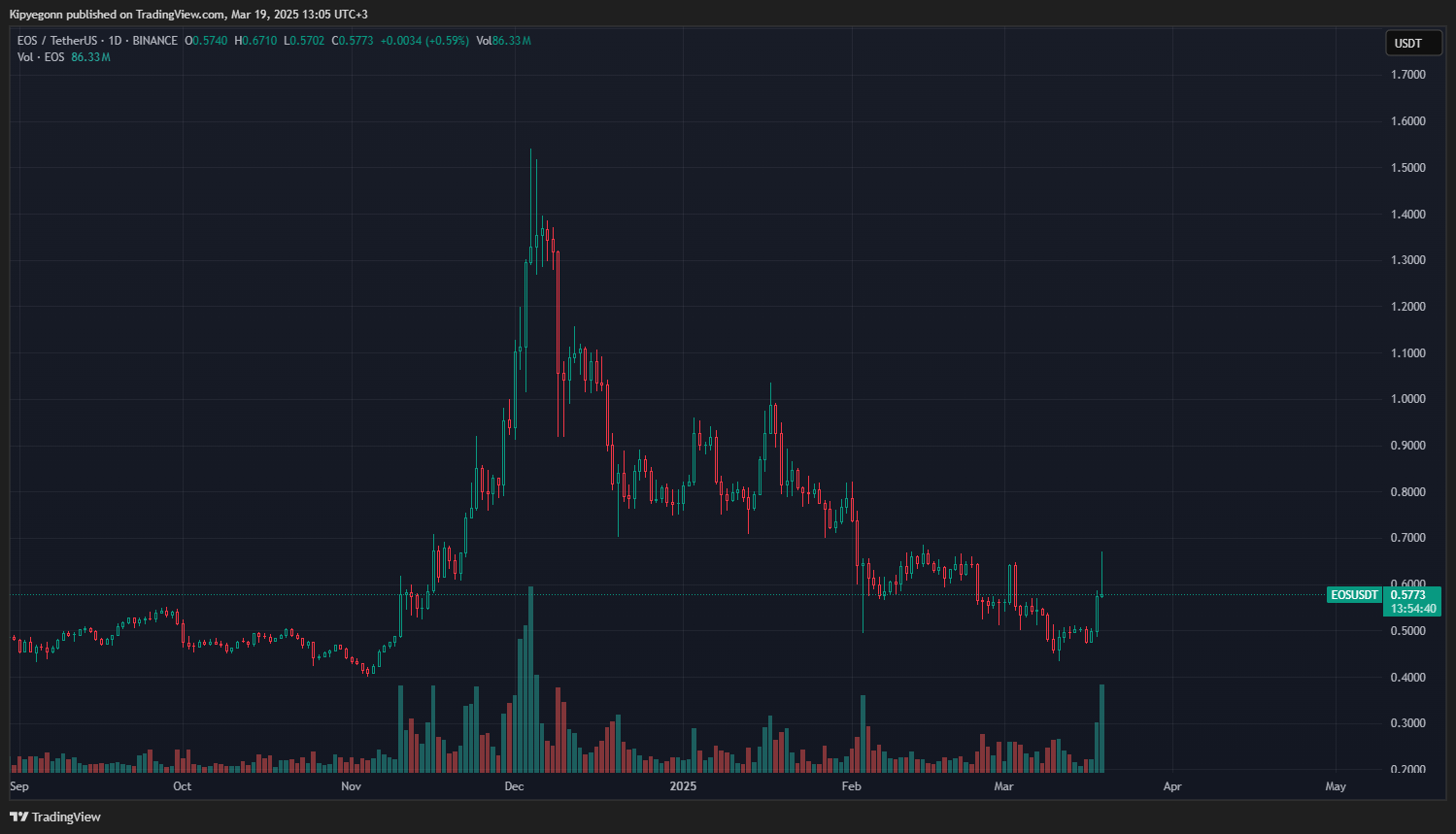Click the high value H0.6710
This screenshot has height=834, width=1456.
(x=255, y=41)
